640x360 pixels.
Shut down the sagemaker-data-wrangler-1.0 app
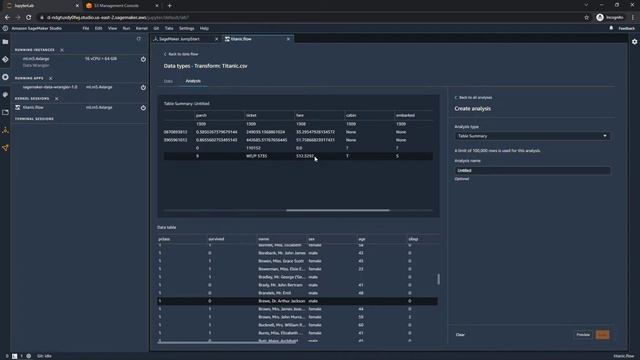click(143, 87)
